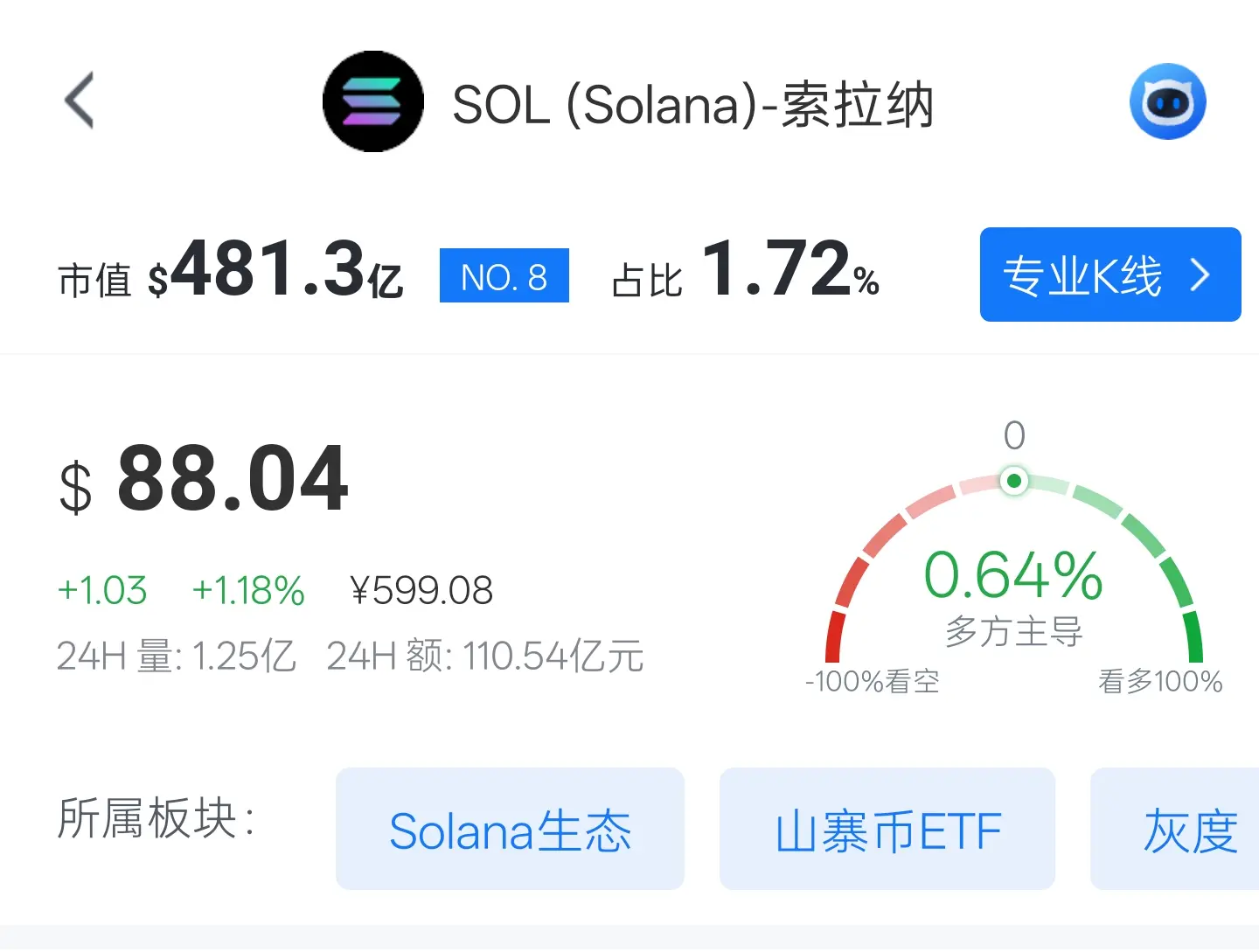Open the 山寨币ETF sector tag
Image resolution: width=1259 pixels, height=952 pixels.
(x=887, y=829)
